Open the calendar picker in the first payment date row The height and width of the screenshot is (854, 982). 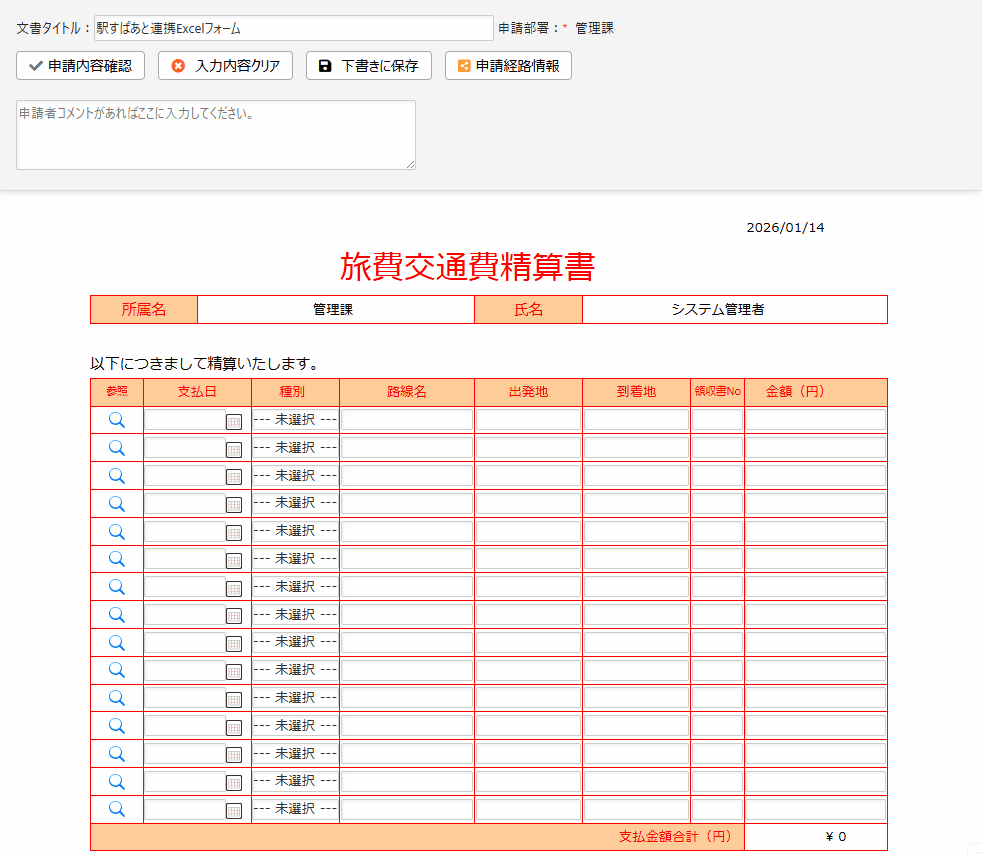[x=234, y=421]
